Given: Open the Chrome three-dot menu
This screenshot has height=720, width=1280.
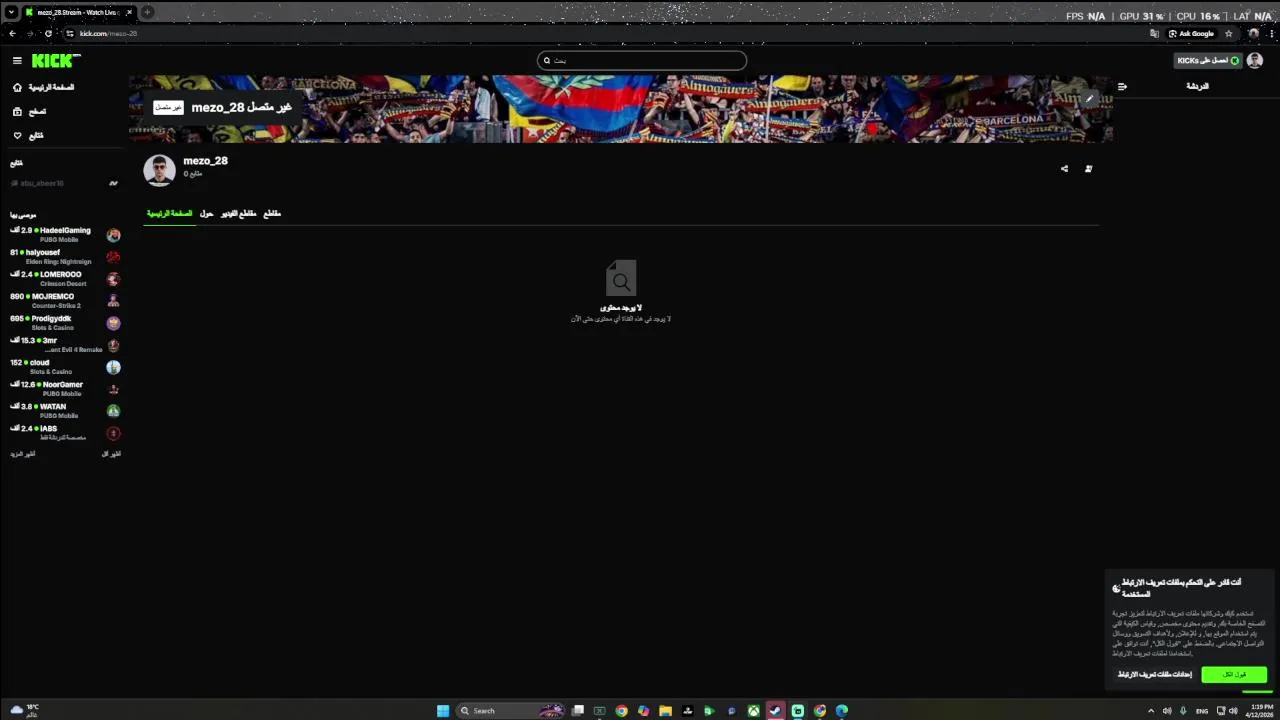Looking at the screenshot, I should (1270, 33).
